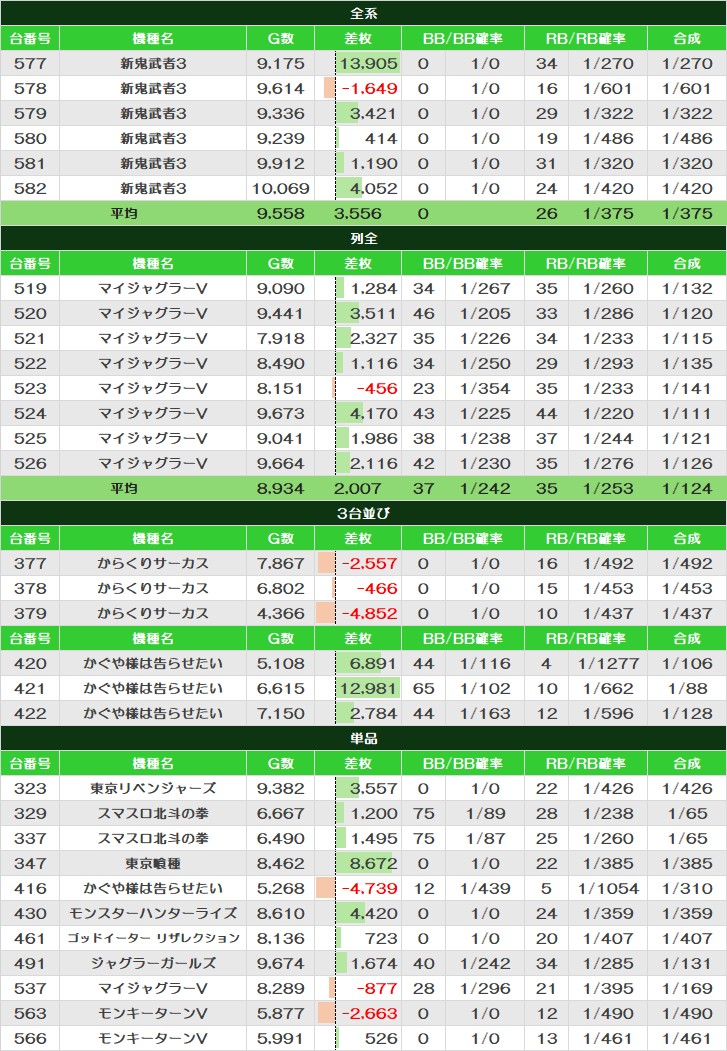The height and width of the screenshot is (1051, 727).
Task: Click the 列全 section header
Action: coord(363,238)
